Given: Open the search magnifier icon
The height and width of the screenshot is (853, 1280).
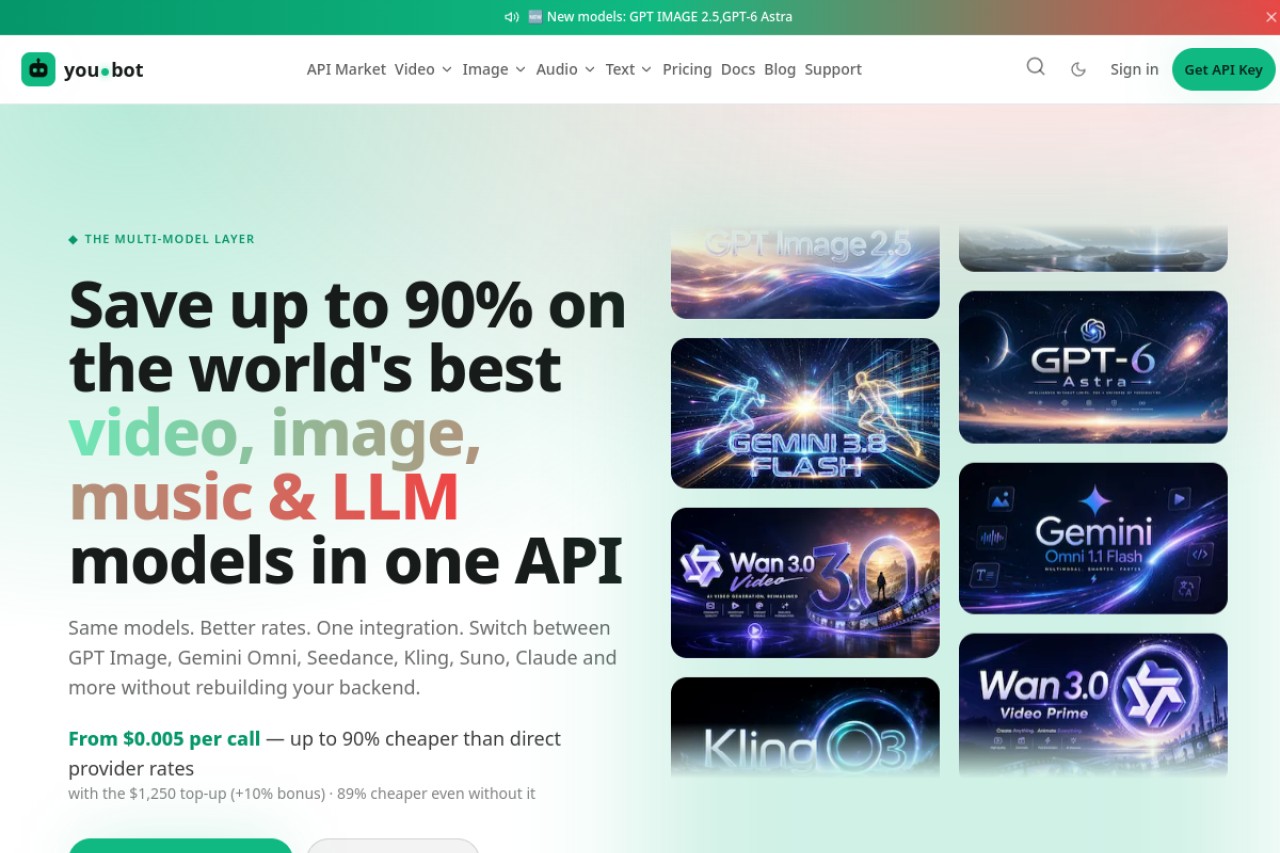Looking at the screenshot, I should click(x=1035, y=67).
